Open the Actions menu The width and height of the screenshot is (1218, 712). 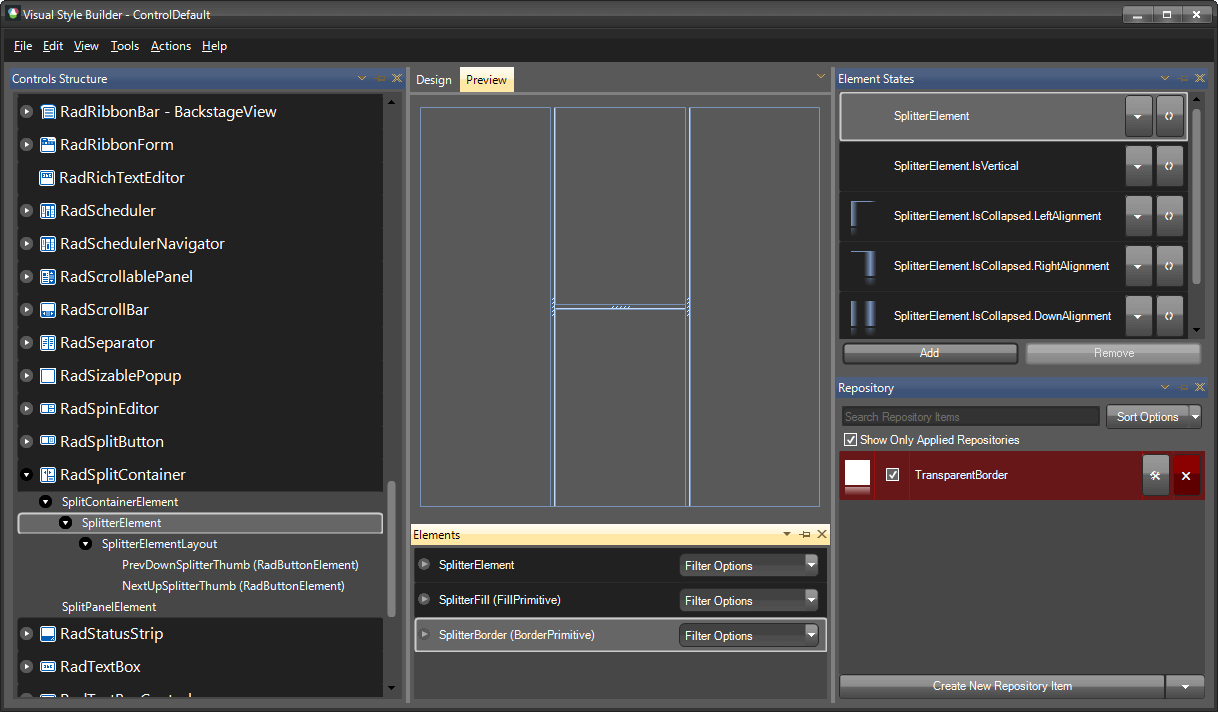point(170,46)
